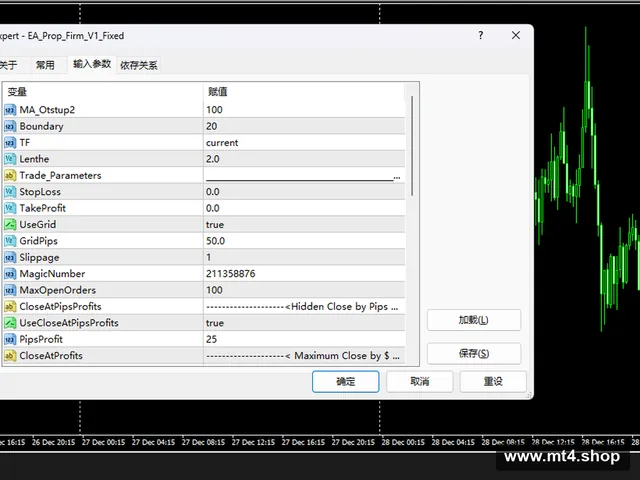Select the 输入参数 tab
This screenshot has height=480, width=640.
pos(92,64)
